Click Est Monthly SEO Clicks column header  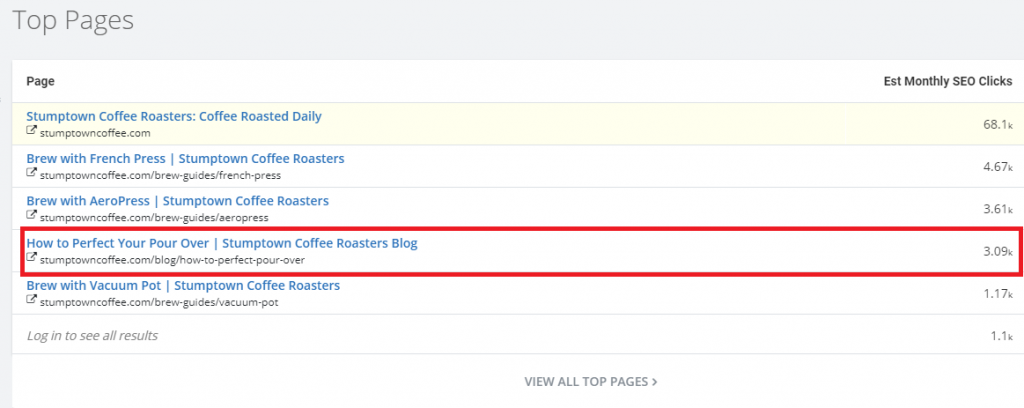(x=948, y=82)
